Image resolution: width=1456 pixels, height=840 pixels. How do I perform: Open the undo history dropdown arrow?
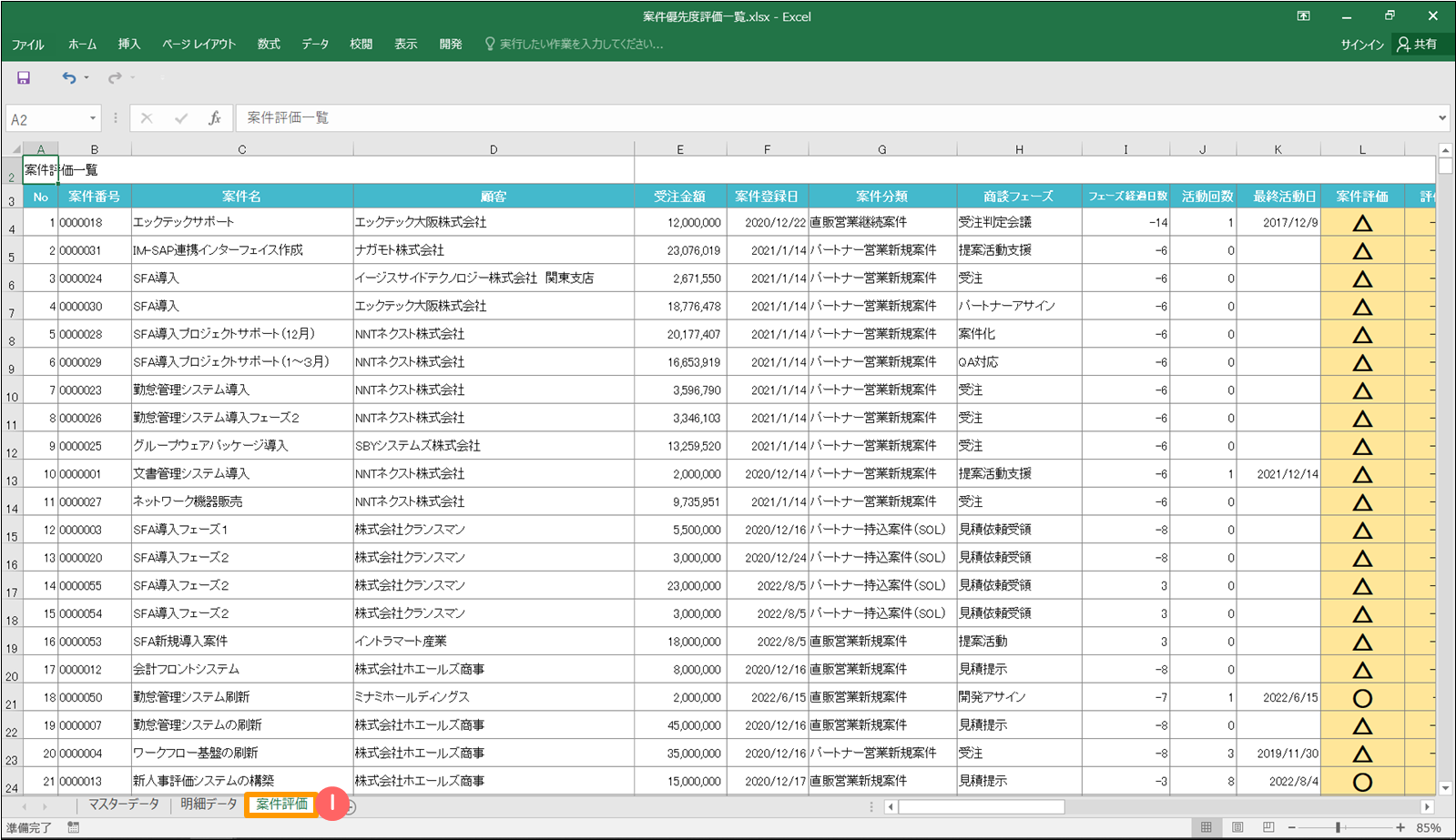87,78
